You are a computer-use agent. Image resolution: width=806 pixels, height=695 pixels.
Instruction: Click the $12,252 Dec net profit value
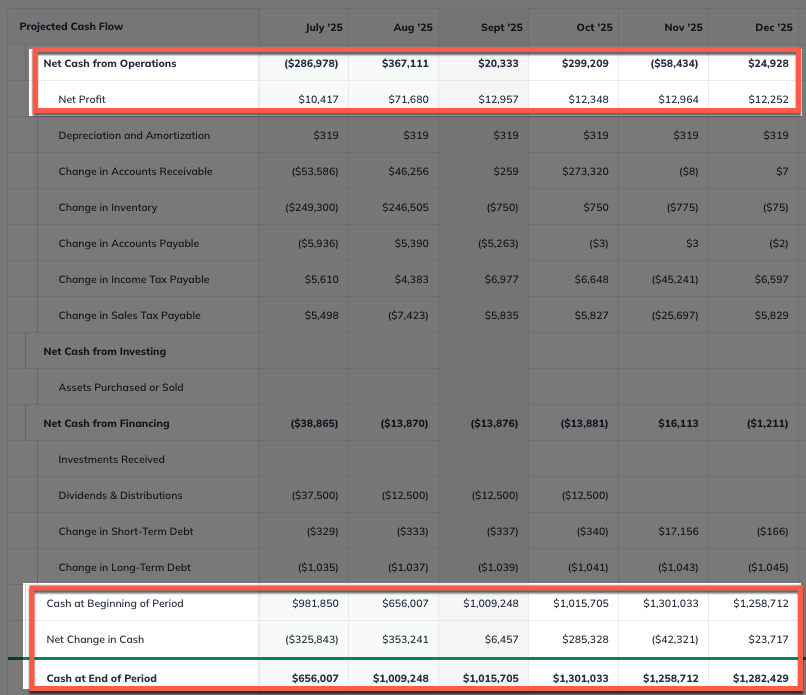(x=768, y=99)
